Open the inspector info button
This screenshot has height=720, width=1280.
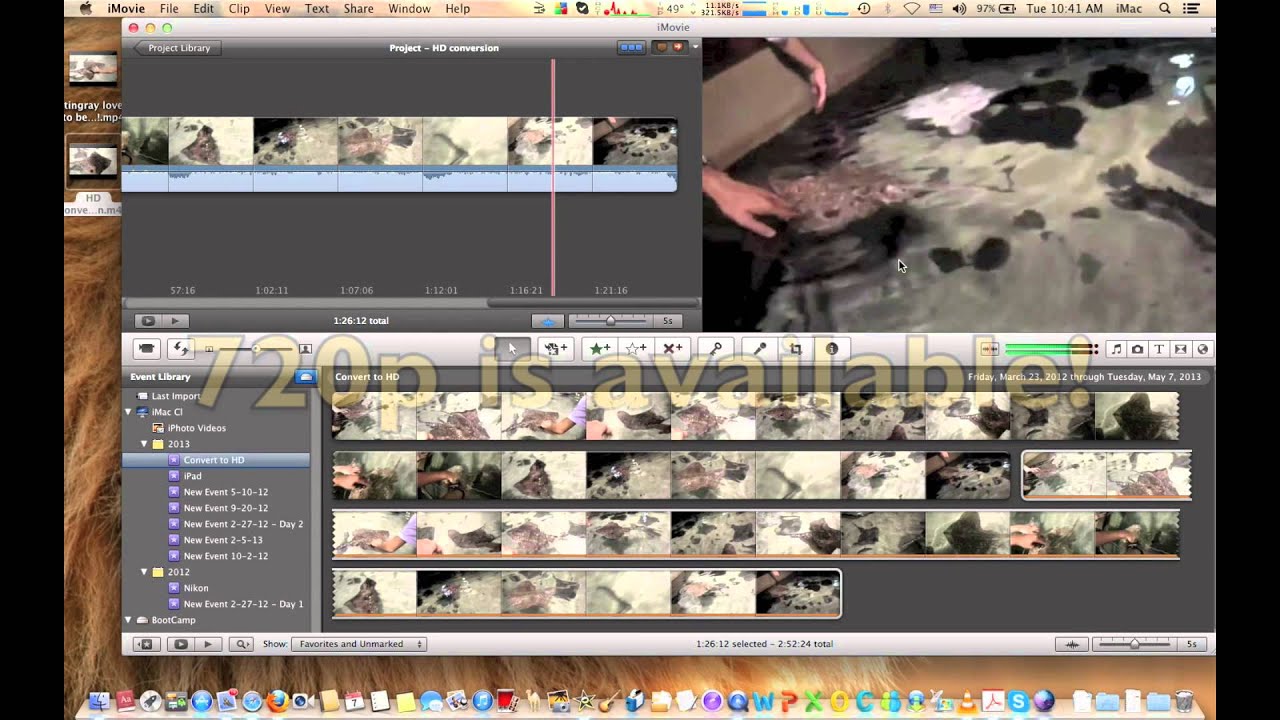pos(832,349)
